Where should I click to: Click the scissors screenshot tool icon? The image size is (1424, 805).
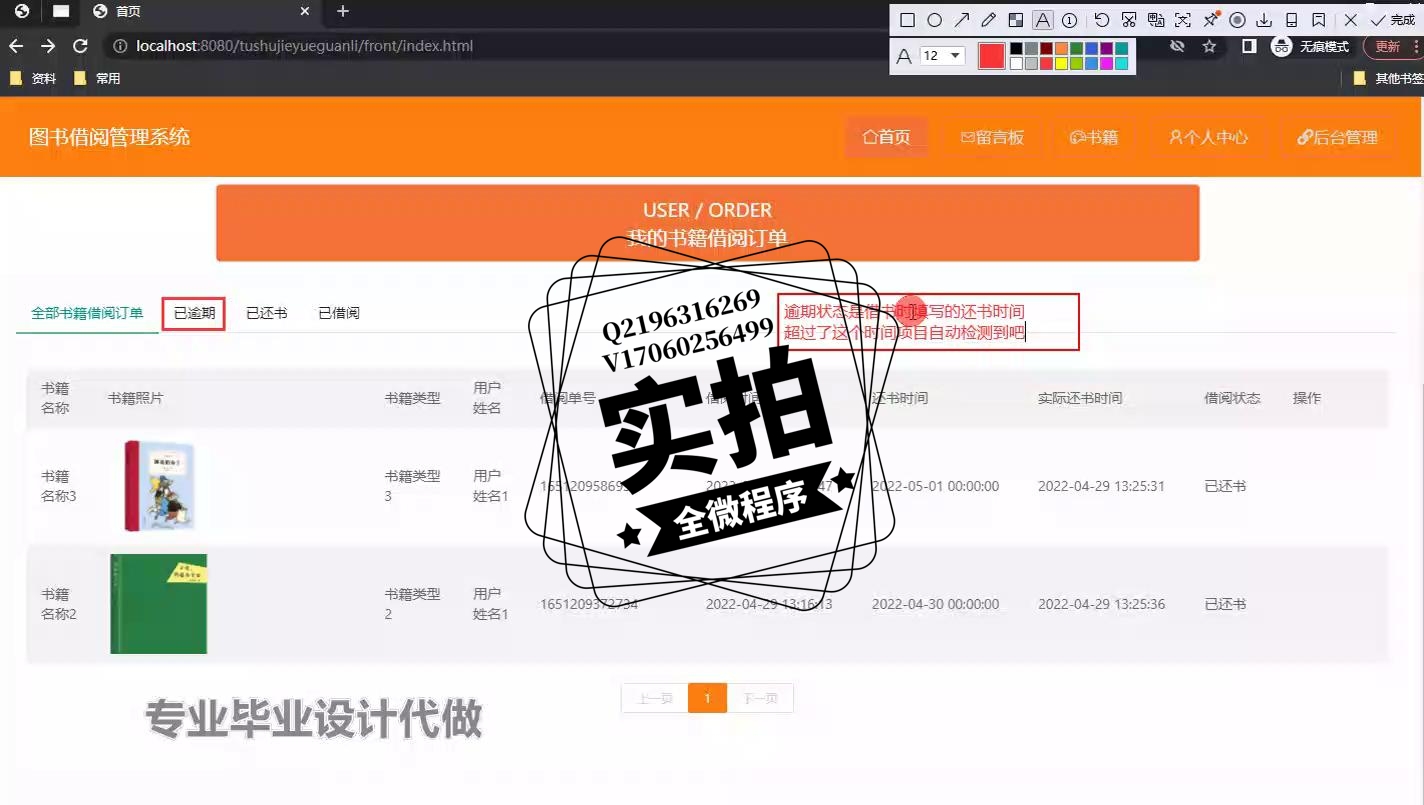click(1129, 20)
